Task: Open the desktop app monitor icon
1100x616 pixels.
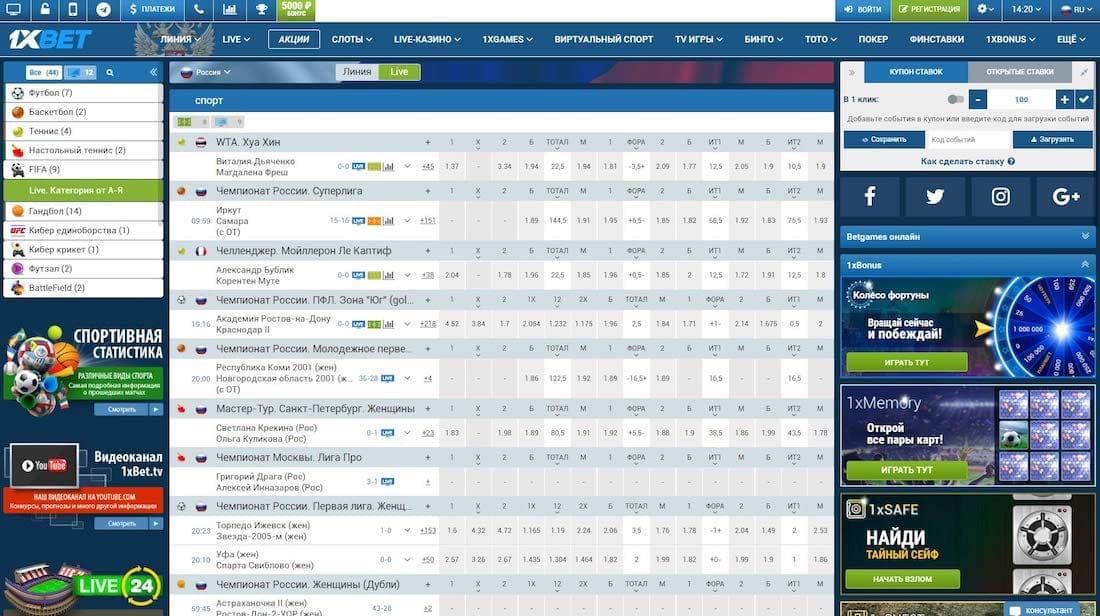Action: (13, 9)
